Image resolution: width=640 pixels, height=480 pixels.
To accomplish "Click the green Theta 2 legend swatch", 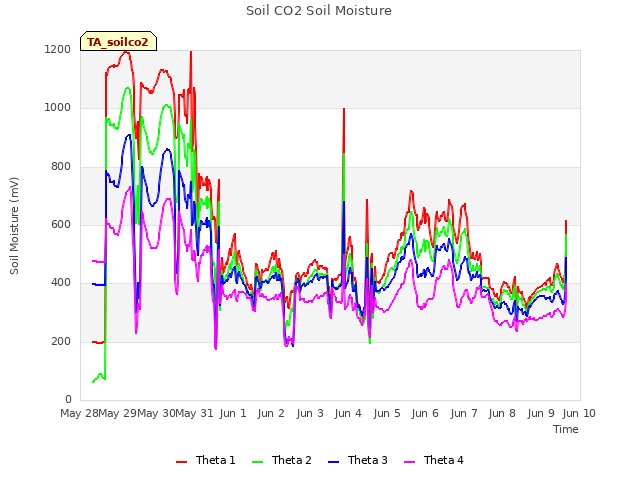I will pos(258,462).
